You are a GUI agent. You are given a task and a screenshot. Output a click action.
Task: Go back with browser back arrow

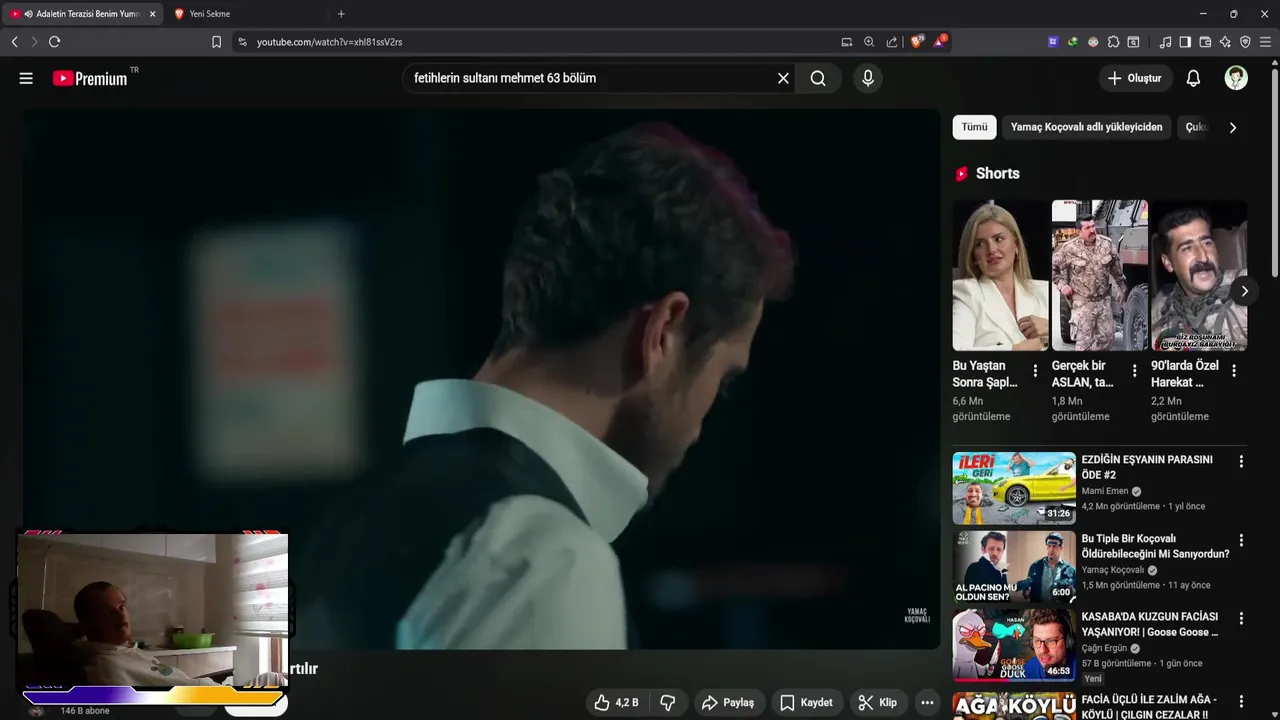coord(14,42)
